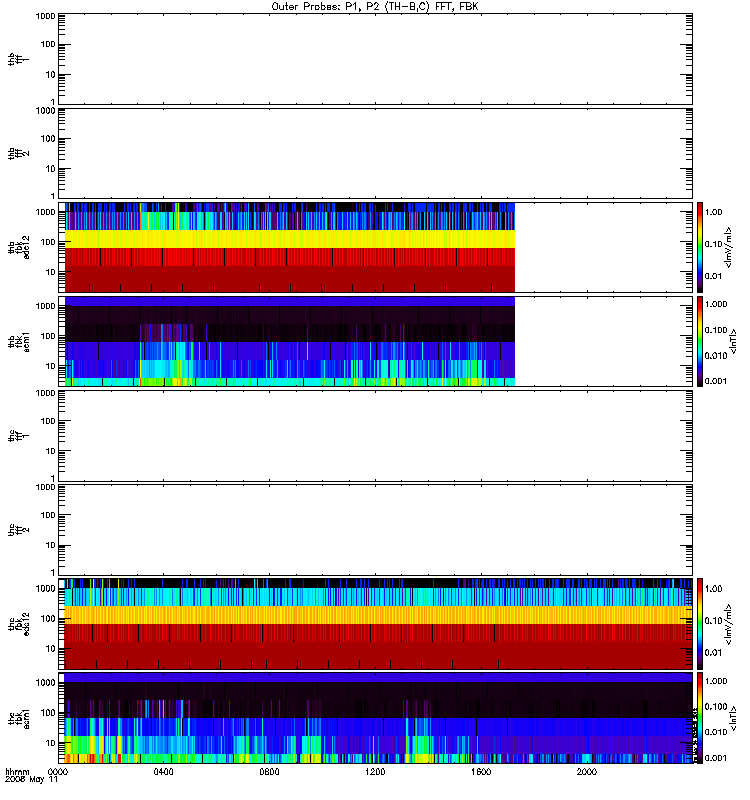
Task: Click the "thb fbk scm1" axis label
Action: 18,342
